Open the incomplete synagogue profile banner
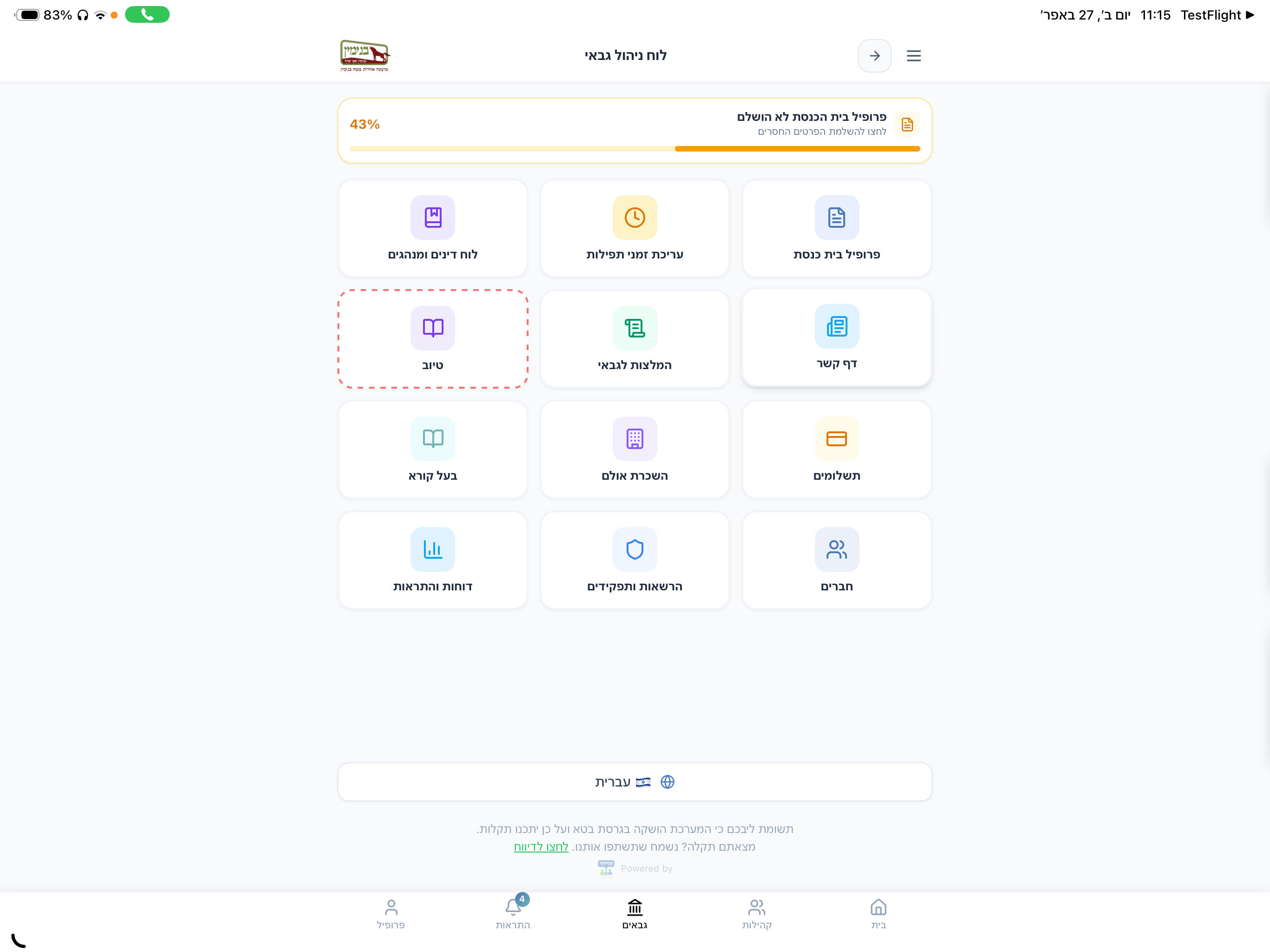The width and height of the screenshot is (1270, 952). tap(635, 131)
